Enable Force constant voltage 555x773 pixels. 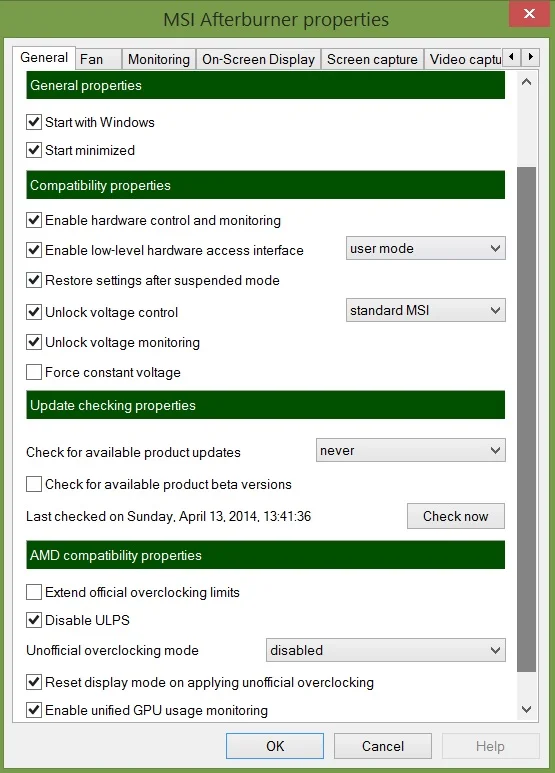34,372
